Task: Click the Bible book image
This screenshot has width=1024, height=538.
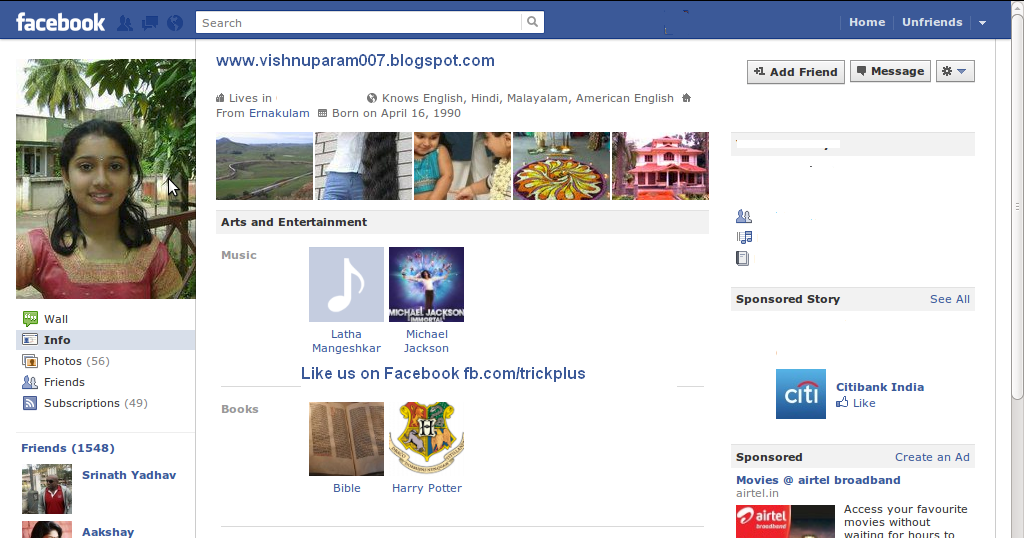Action: tap(346, 439)
